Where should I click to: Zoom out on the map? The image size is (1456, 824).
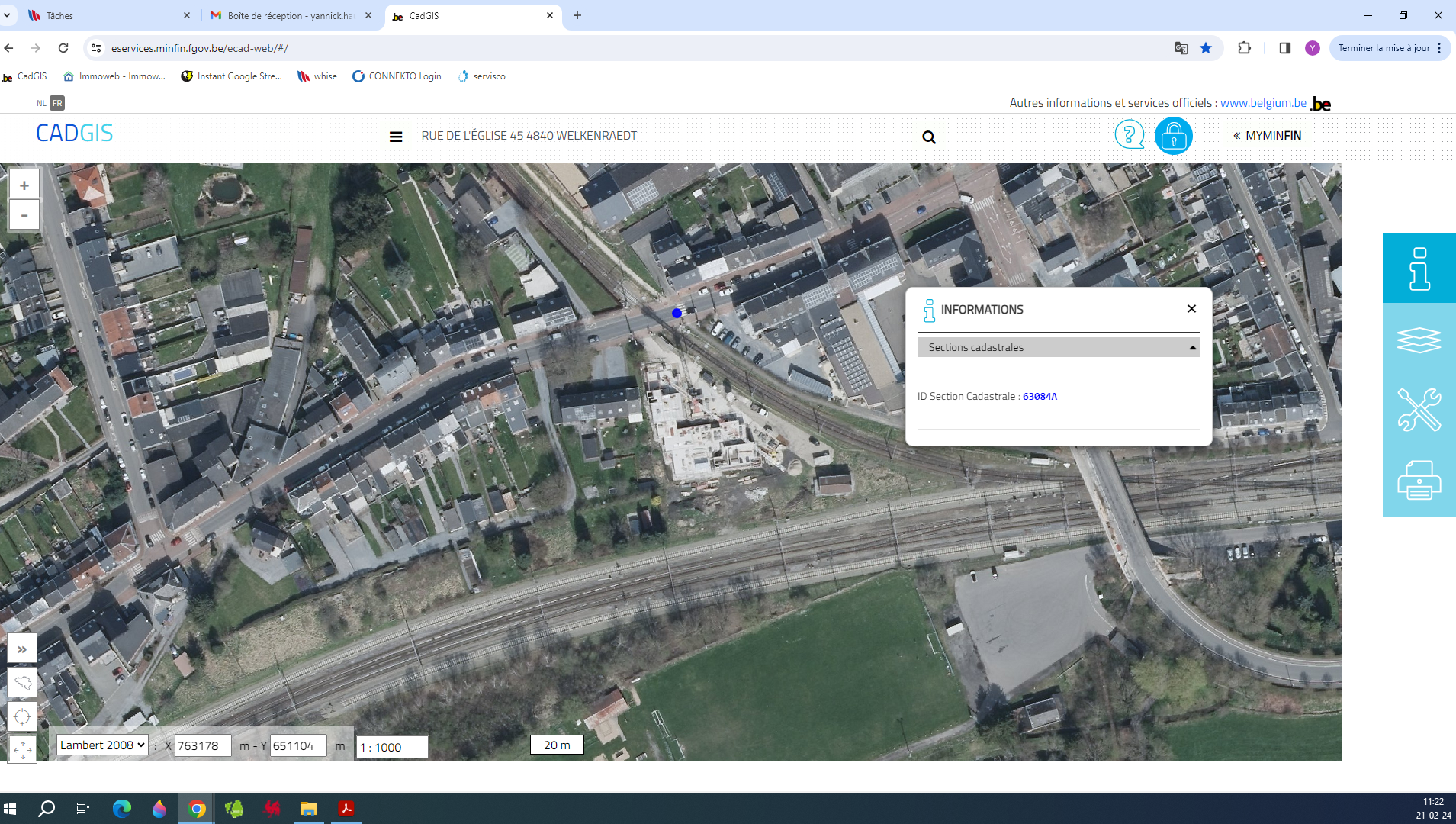tap(24, 215)
